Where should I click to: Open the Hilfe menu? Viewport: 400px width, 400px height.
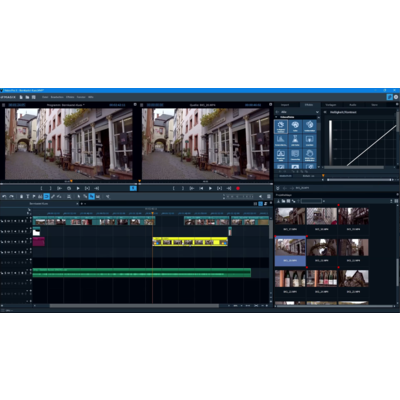[91, 97]
